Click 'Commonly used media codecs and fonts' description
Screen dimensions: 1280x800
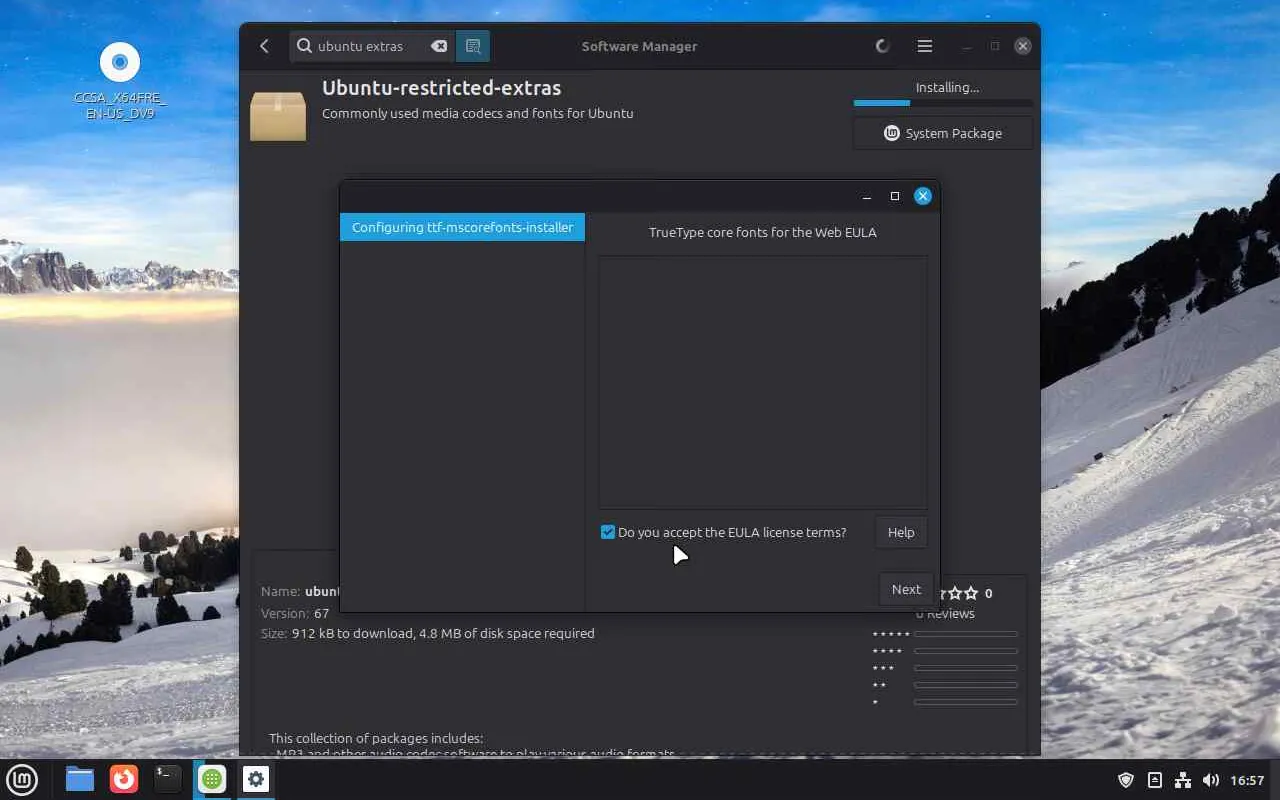[478, 113]
